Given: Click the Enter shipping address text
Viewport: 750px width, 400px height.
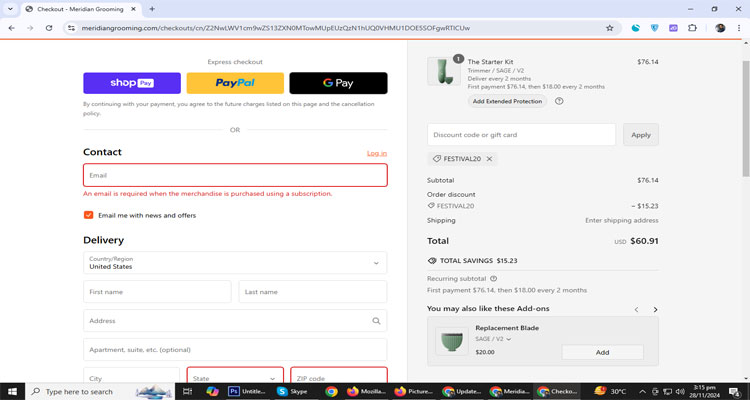Looking at the screenshot, I should pyautogui.click(x=622, y=221).
